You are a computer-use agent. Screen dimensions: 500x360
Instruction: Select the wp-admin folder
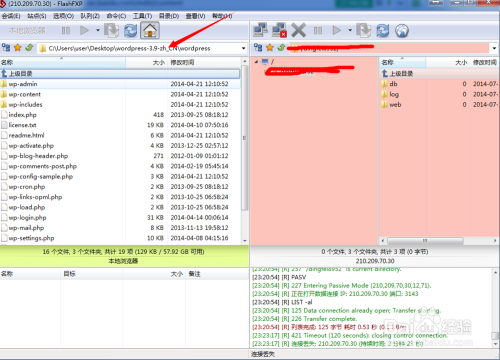tap(120, 84)
